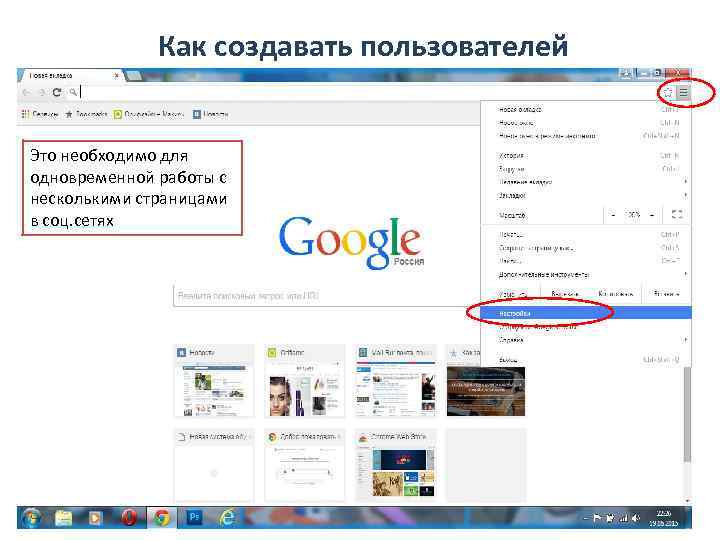
Task: Open the Орифлэйм bookmark
Action: [149, 114]
